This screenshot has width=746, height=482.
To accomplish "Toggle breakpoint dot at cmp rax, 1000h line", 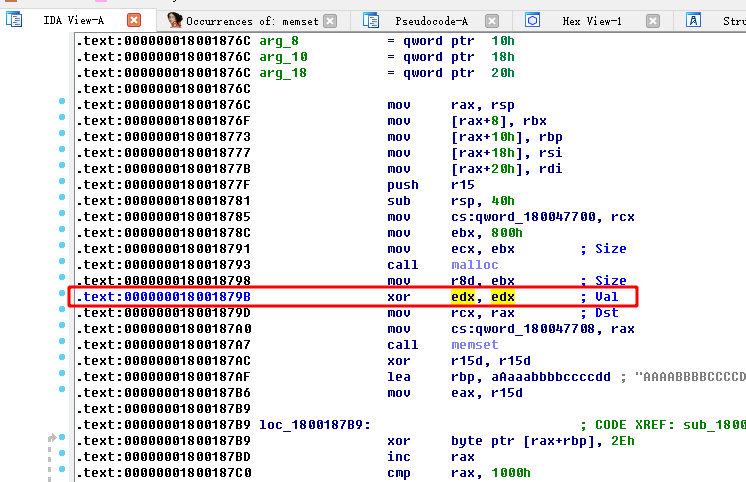I will (62, 469).
